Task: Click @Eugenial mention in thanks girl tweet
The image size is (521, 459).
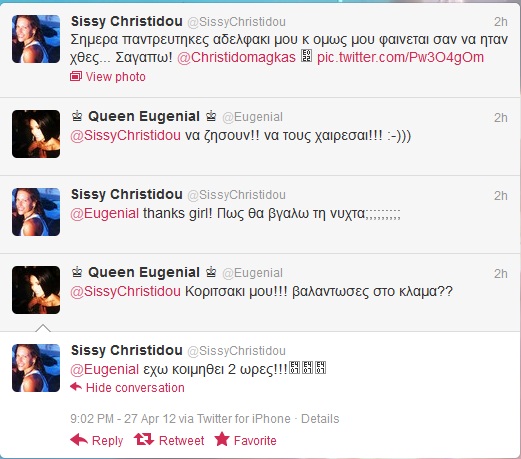Action: (x=104, y=213)
